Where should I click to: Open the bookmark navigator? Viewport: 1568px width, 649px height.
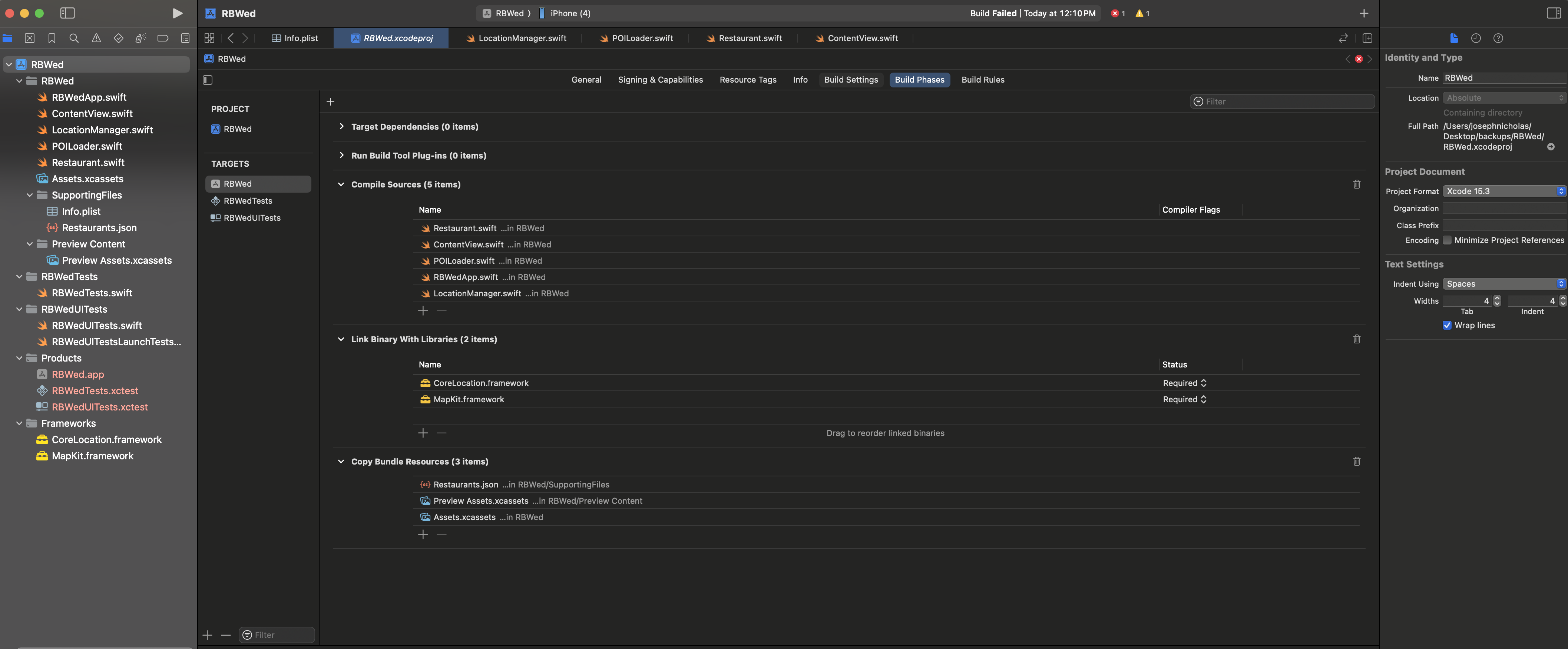[52, 38]
